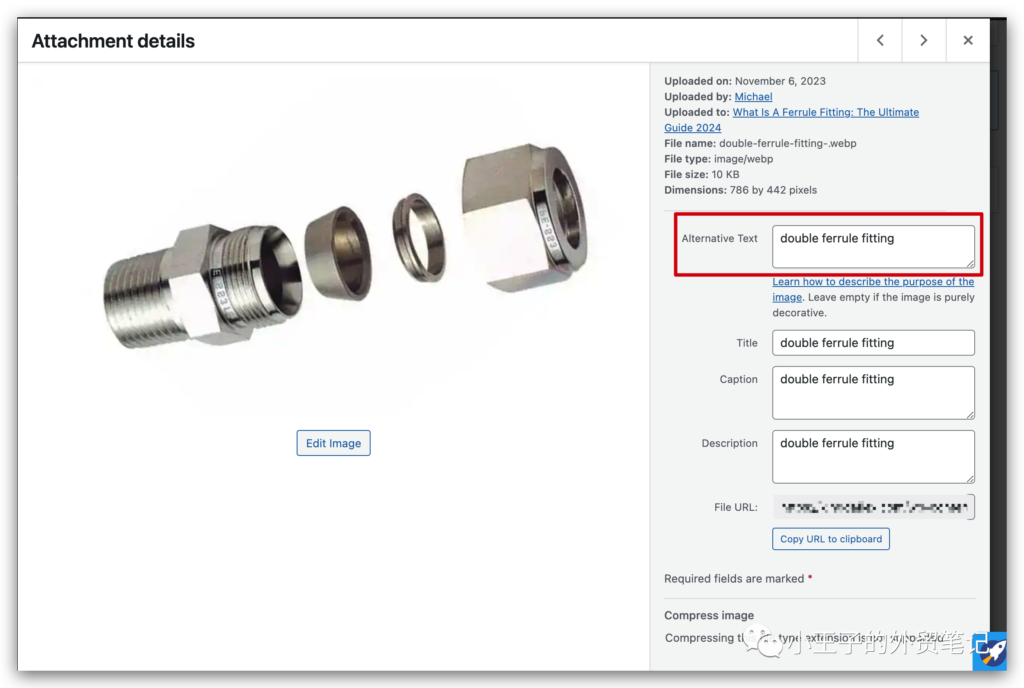Click the Edit Image button
Image resolution: width=1024 pixels, height=688 pixels.
tap(333, 443)
